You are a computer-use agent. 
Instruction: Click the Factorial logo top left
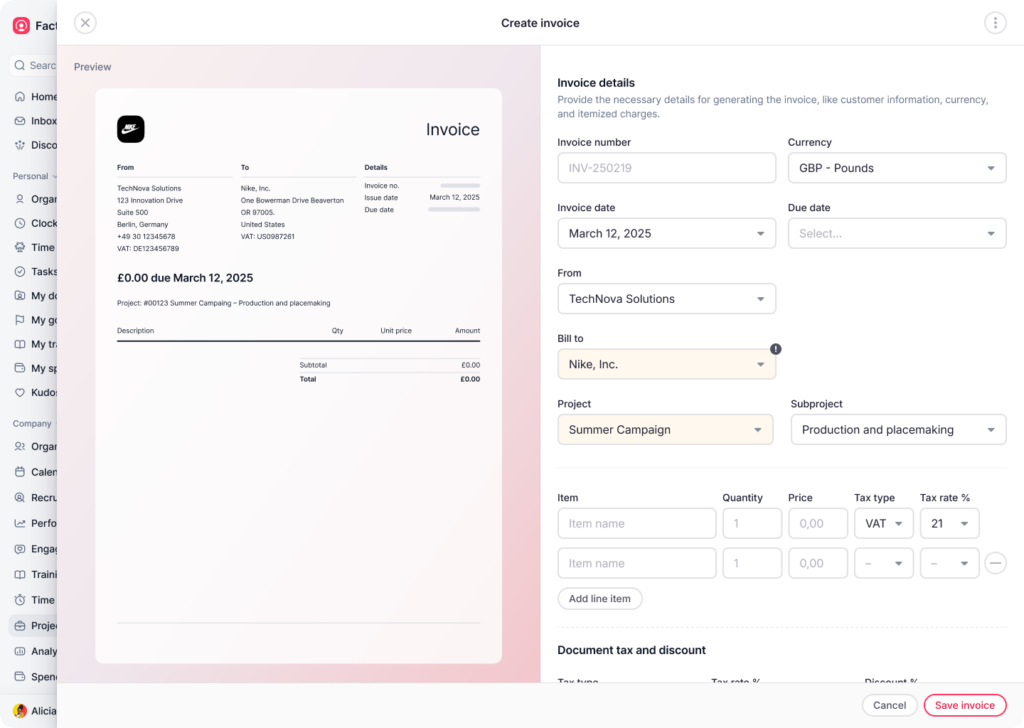click(21, 25)
